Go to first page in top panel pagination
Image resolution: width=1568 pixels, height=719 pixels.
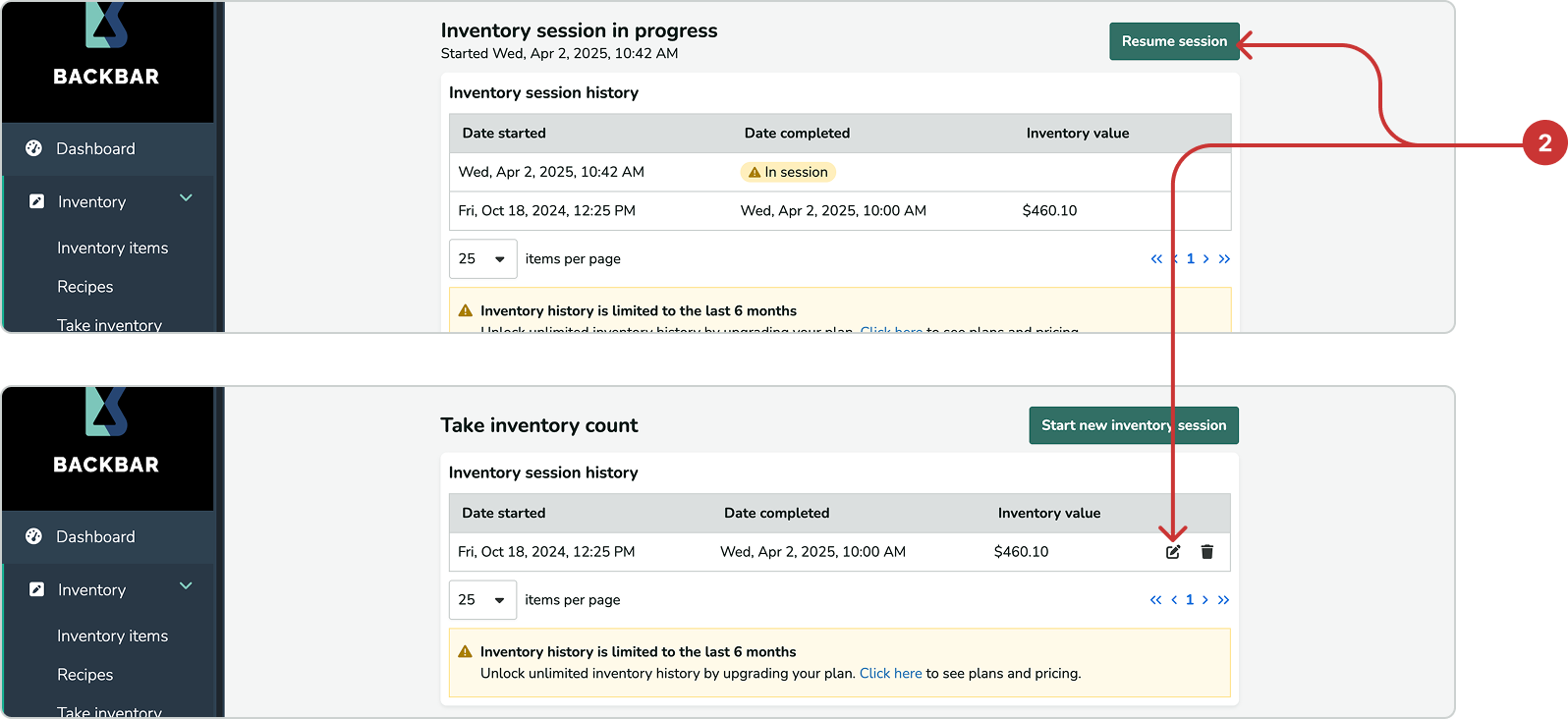1156,259
